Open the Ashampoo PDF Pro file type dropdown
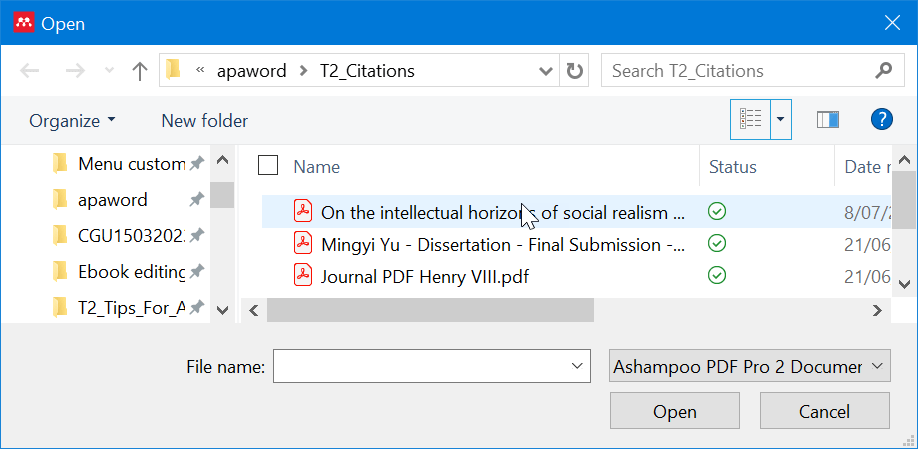918x449 pixels. coord(749,366)
